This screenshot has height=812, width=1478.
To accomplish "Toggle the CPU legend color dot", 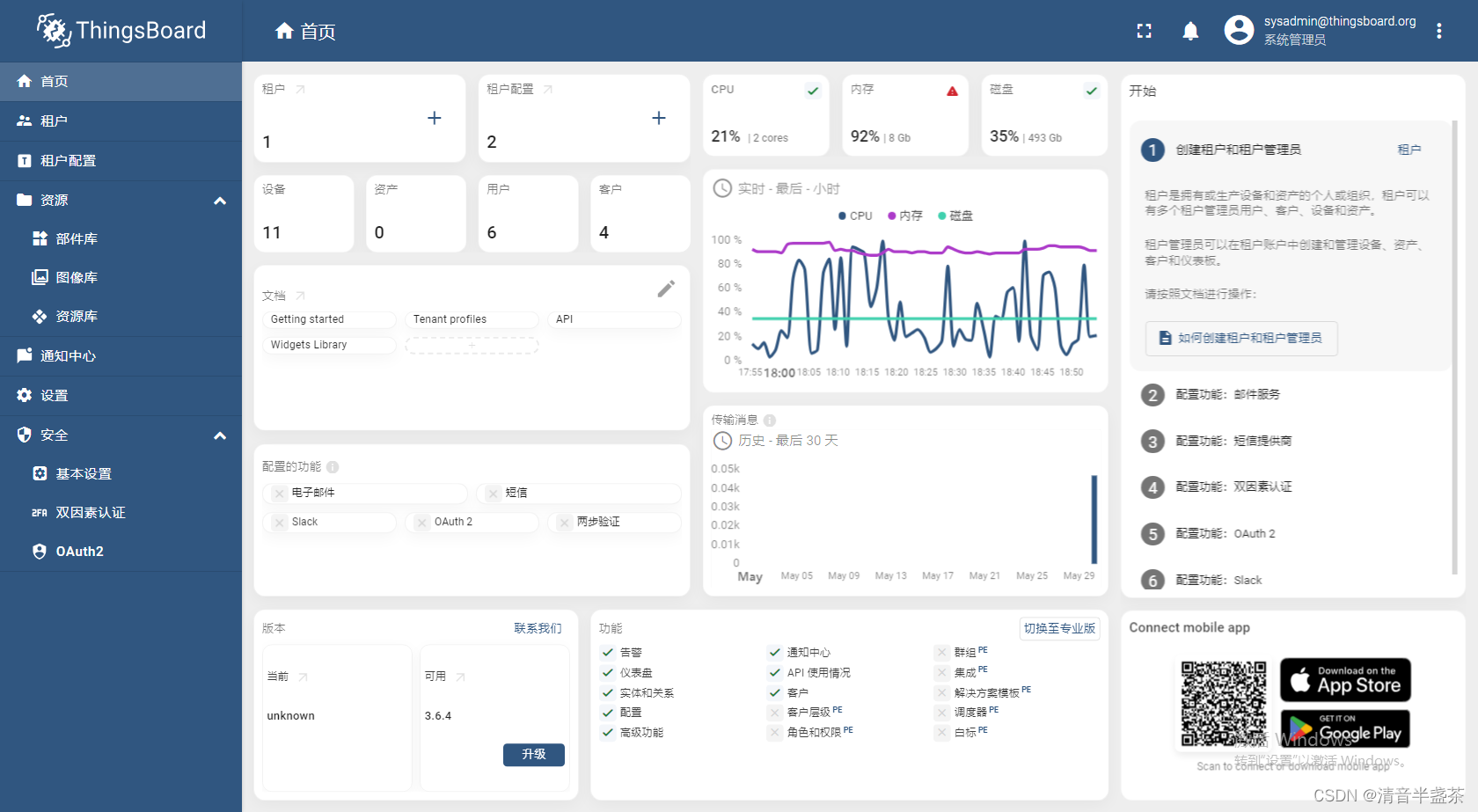I will 841,216.
